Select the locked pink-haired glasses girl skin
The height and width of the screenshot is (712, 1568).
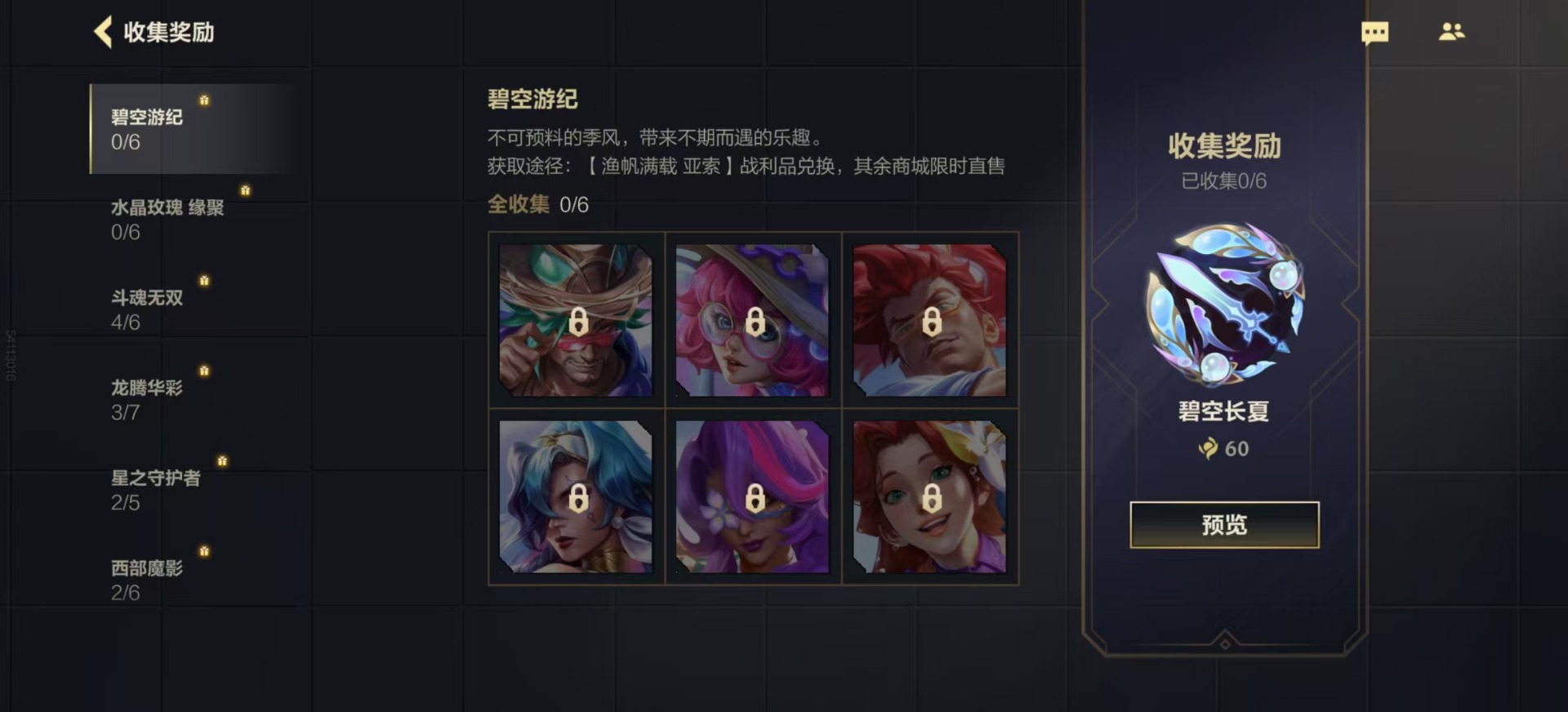point(752,320)
